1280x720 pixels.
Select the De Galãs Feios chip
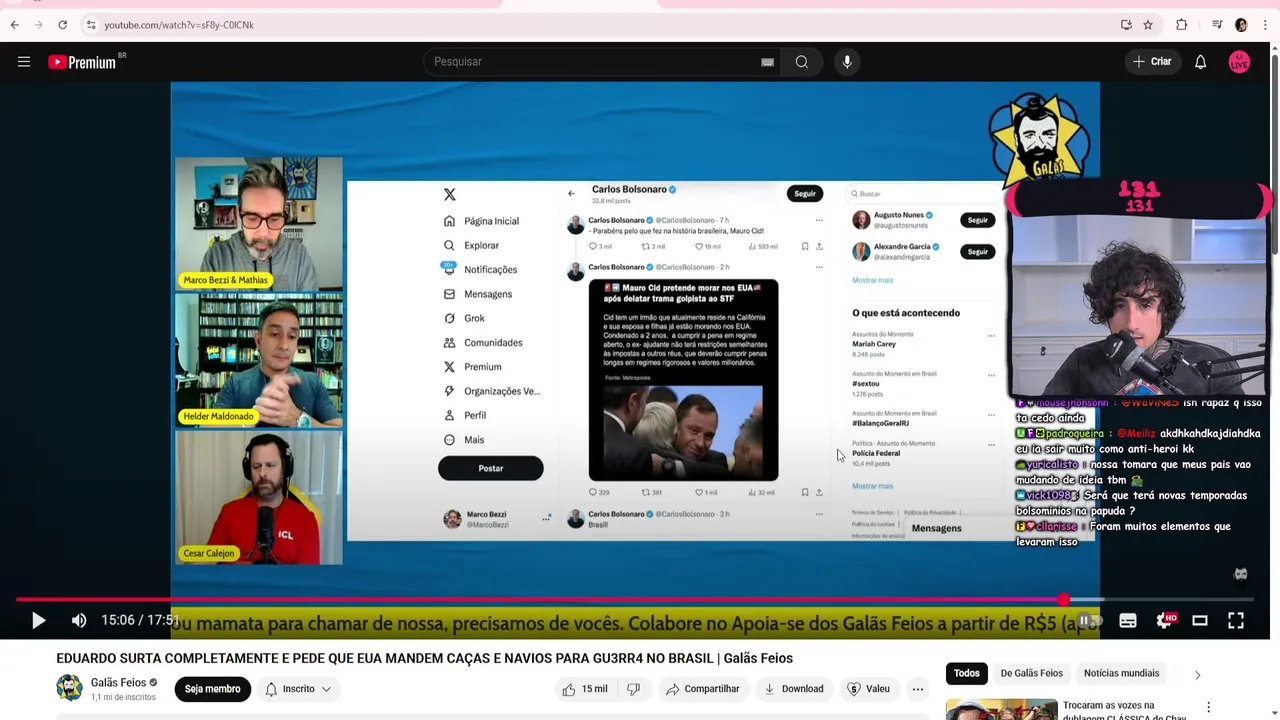click(x=1031, y=674)
